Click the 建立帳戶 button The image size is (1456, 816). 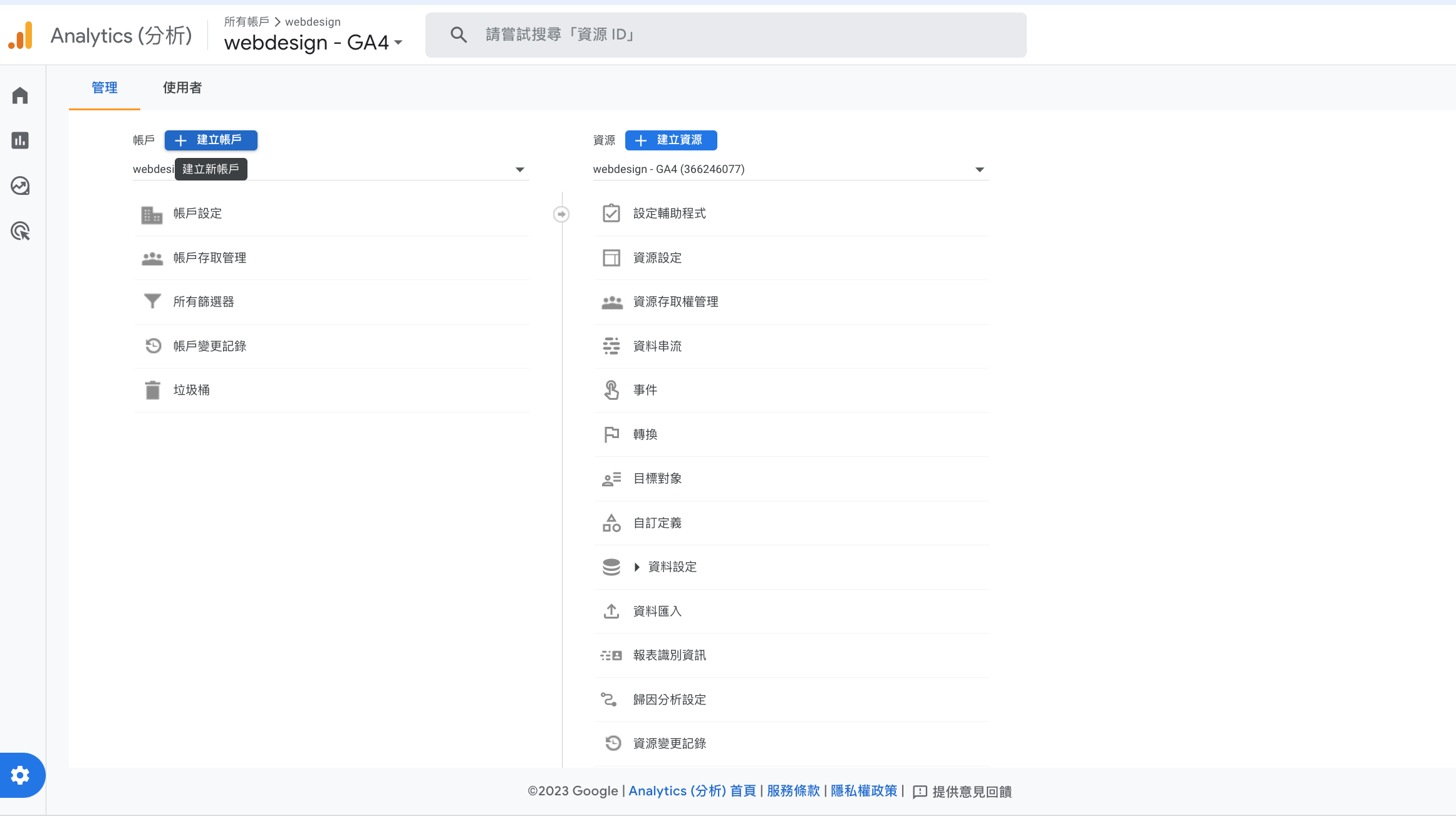[x=211, y=140]
